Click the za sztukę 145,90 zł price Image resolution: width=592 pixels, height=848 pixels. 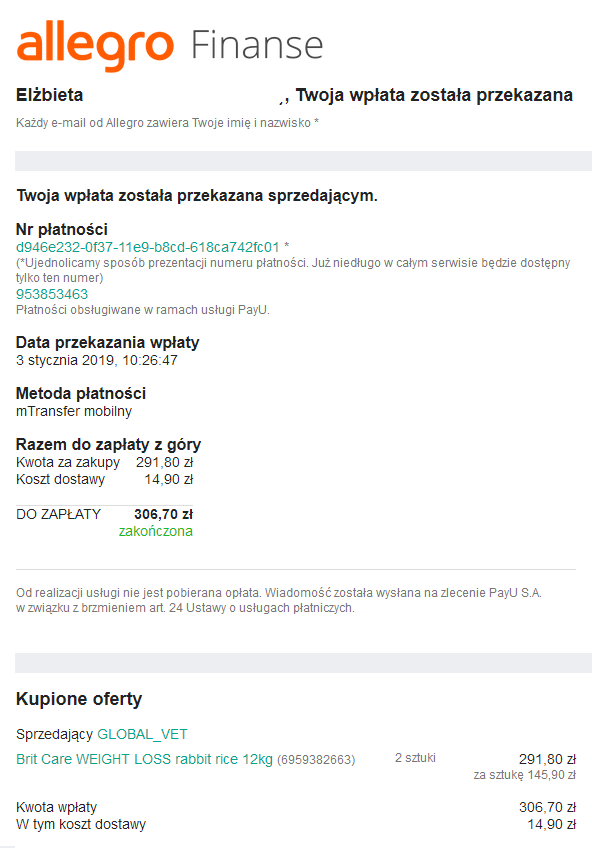524,775
